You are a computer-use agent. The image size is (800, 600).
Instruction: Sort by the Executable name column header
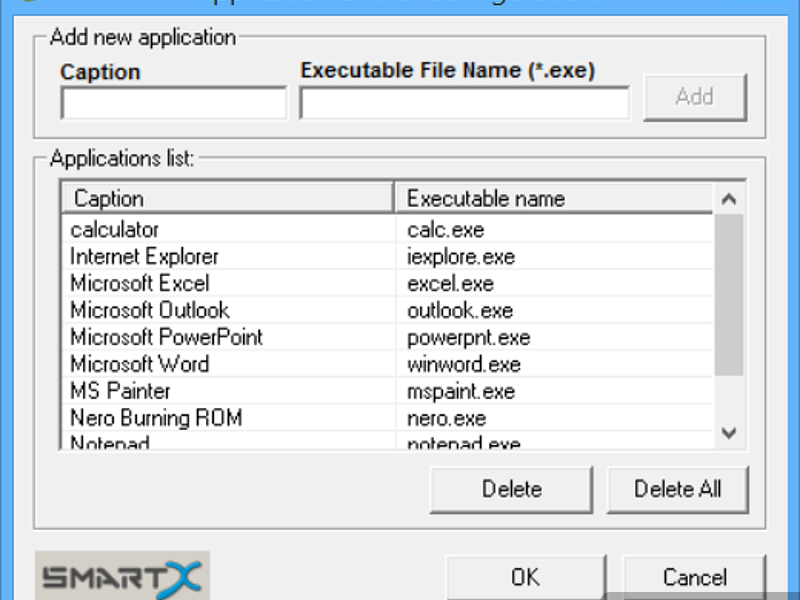point(554,198)
